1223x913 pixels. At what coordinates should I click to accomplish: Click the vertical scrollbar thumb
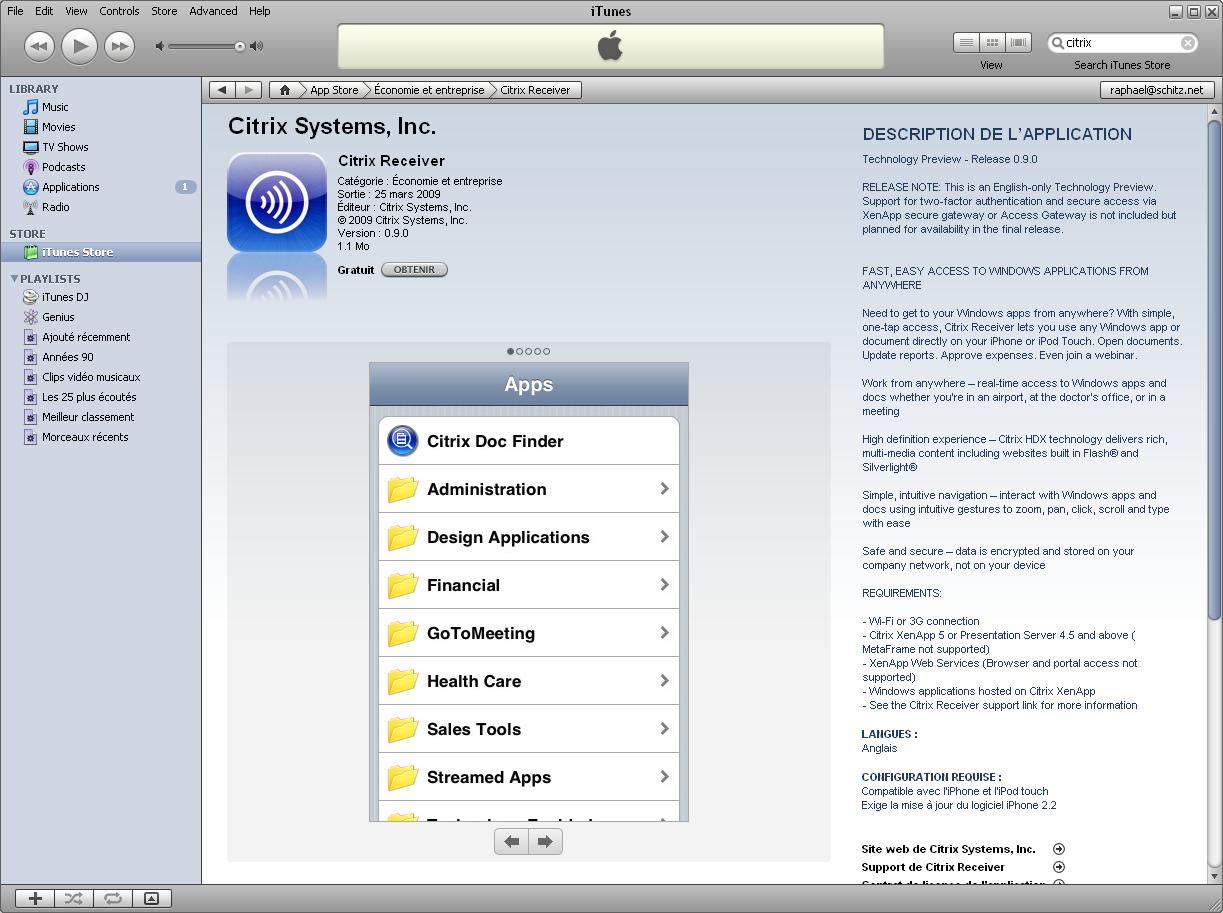point(1215,370)
